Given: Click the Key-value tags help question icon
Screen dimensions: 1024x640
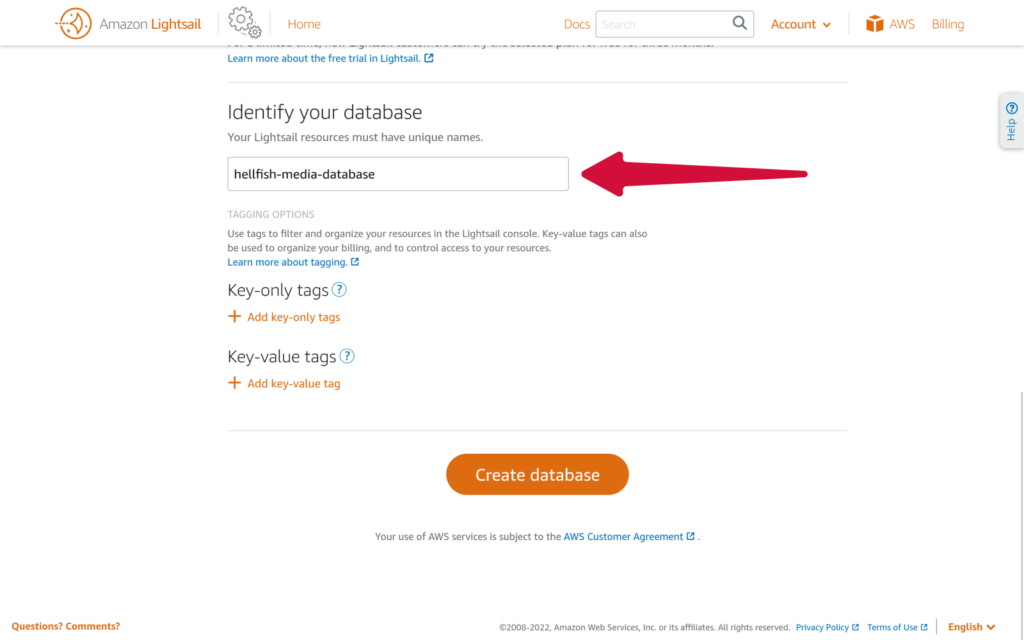Looking at the screenshot, I should click(347, 356).
